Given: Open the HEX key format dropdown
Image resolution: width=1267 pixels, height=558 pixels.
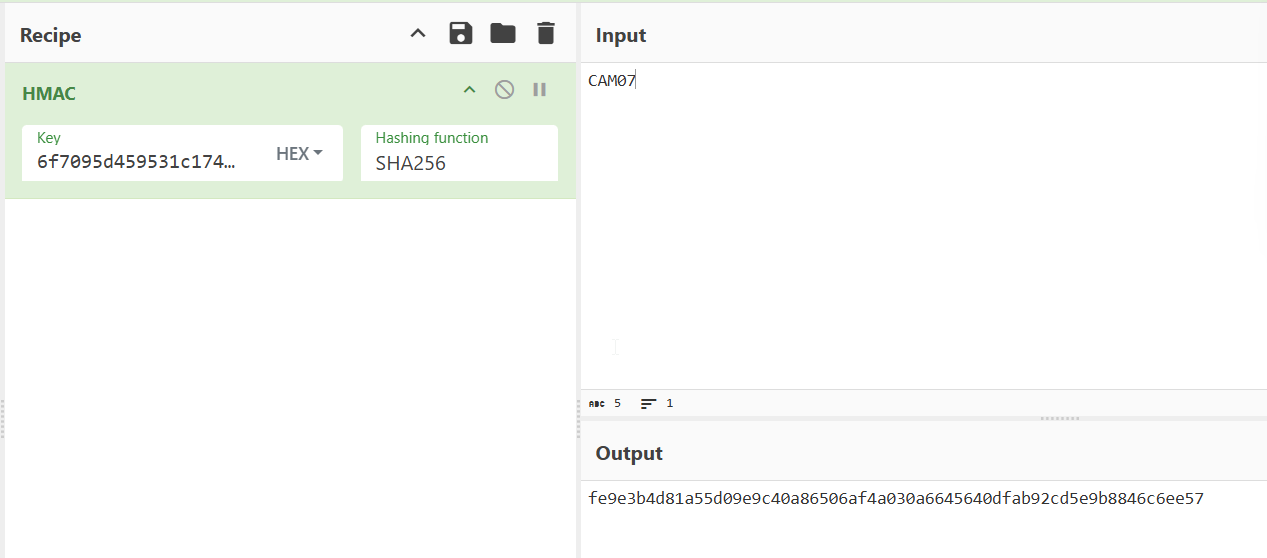Looking at the screenshot, I should click(300, 153).
